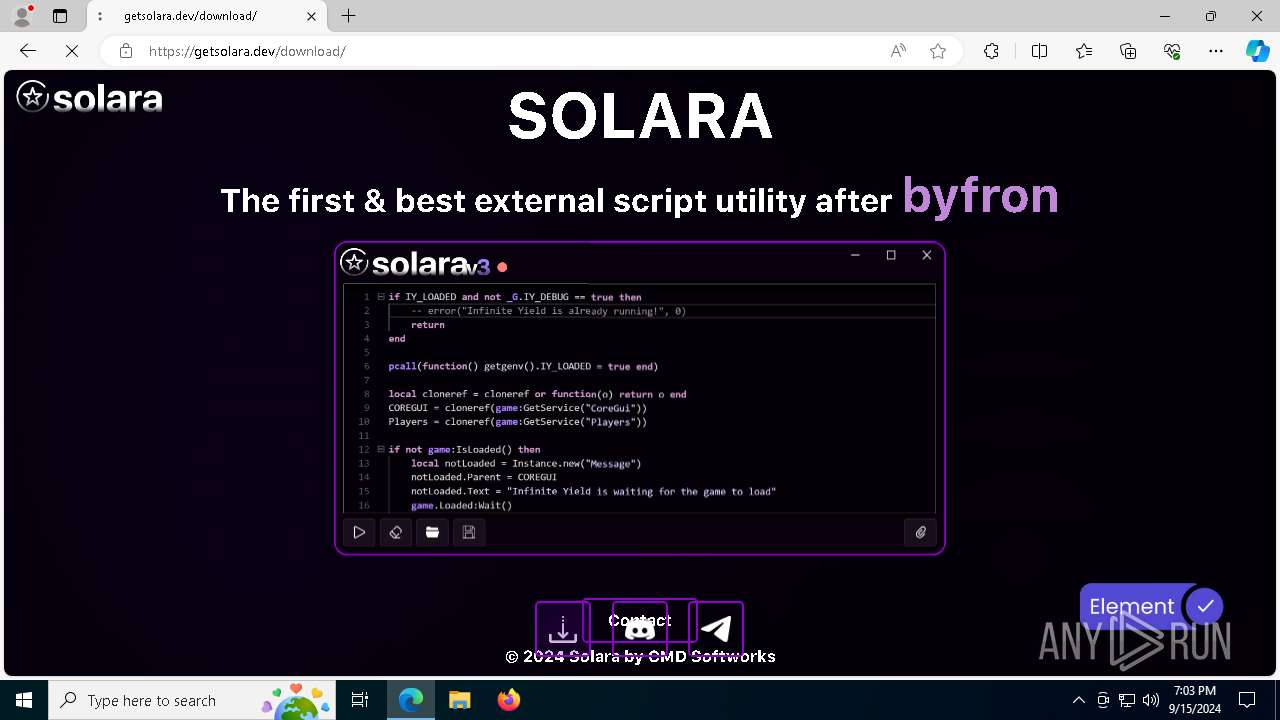Click the Microsoft Edge taskbar icon
This screenshot has width=1280, height=720.
point(411,700)
